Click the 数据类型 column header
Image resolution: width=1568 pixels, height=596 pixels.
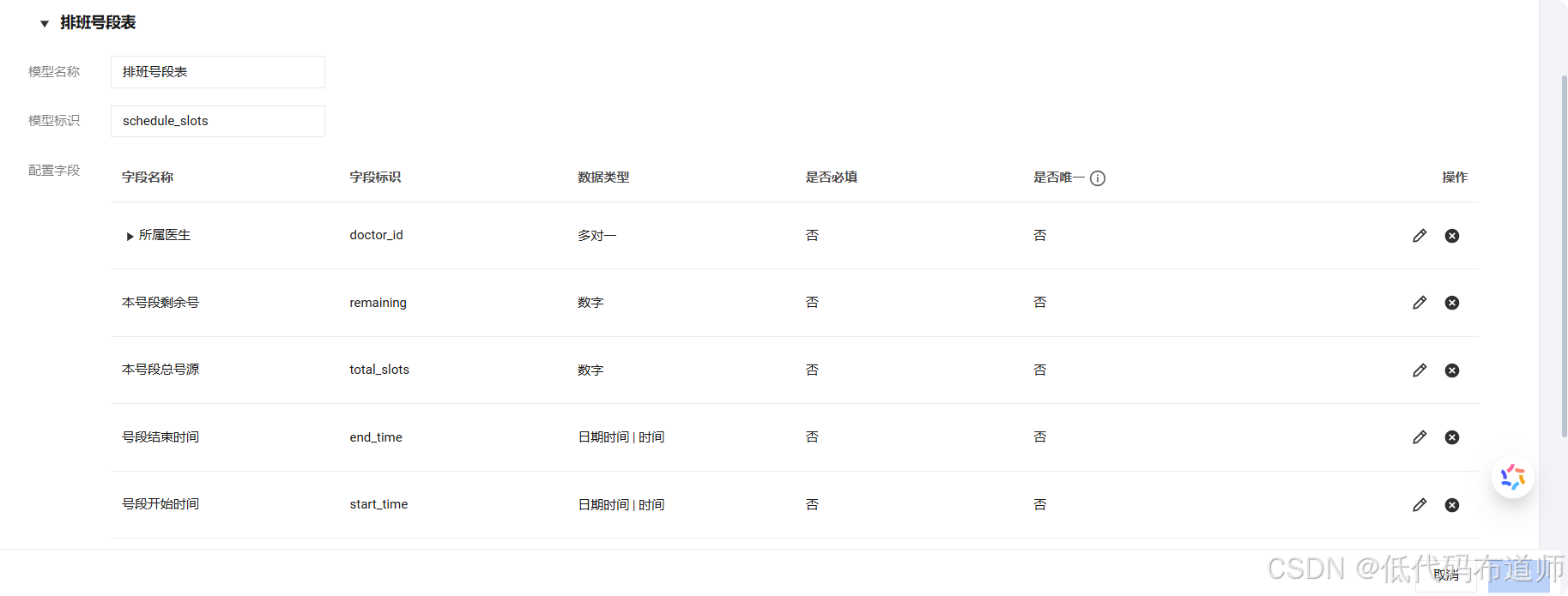click(603, 178)
